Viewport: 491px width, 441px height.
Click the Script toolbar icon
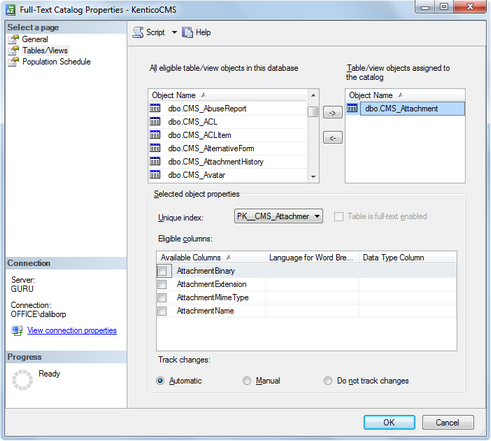[x=138, y=32]
